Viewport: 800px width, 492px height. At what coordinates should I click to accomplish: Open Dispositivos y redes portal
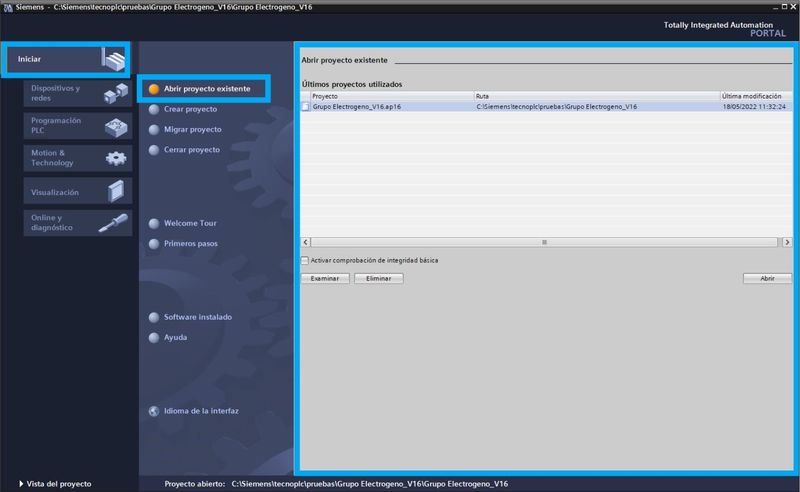coord(78,93)
